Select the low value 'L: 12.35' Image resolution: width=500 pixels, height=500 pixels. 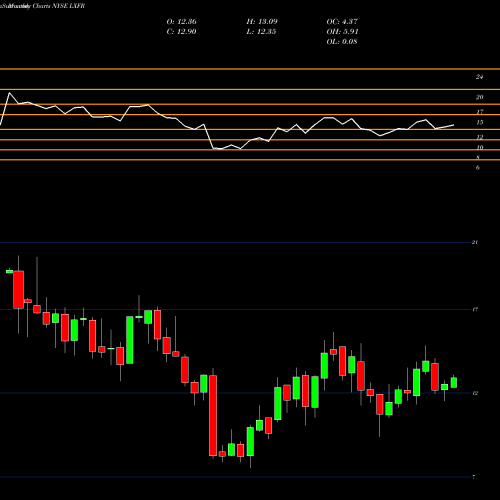[261, 32]
